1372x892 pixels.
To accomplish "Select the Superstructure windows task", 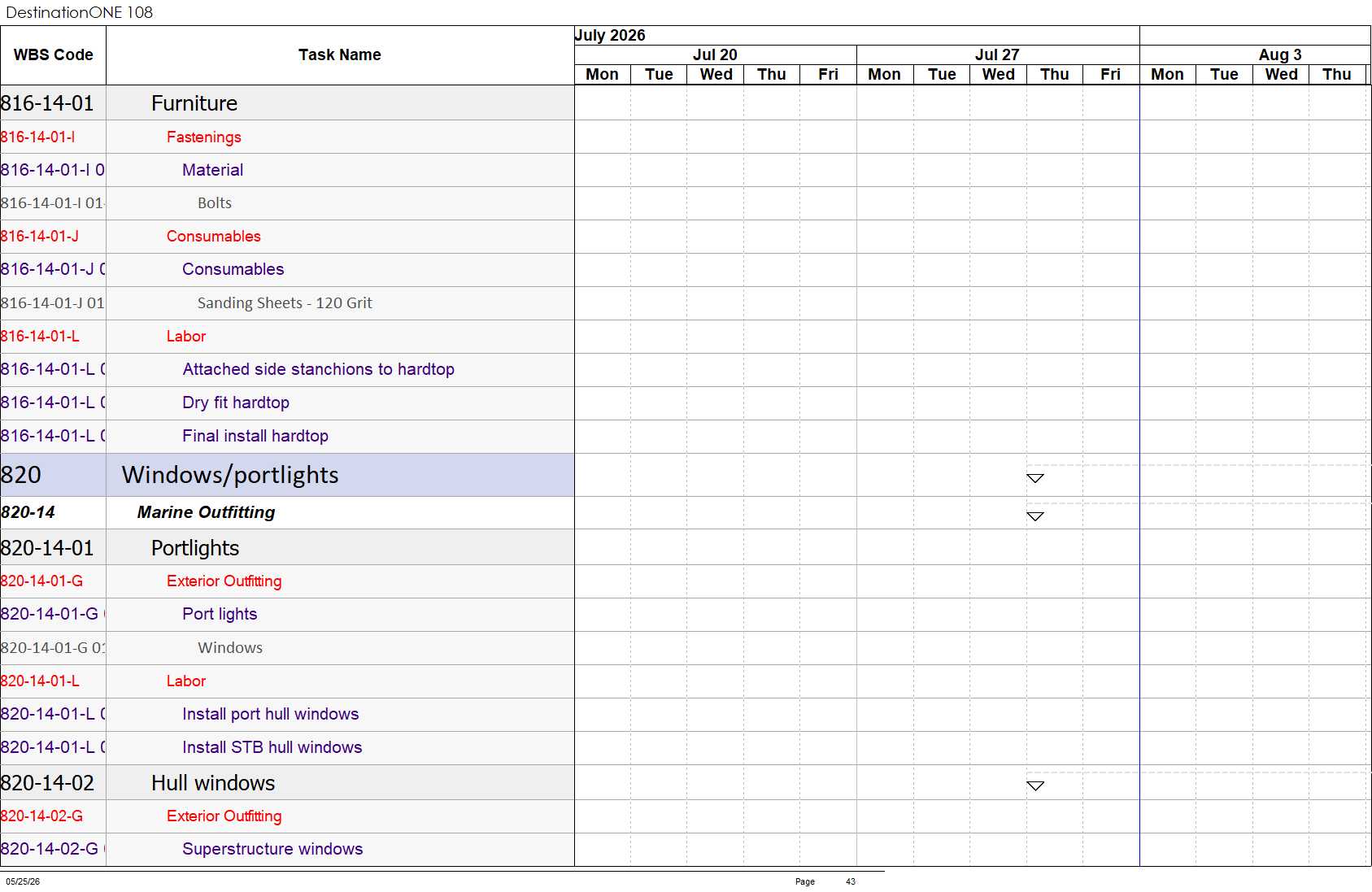I will (272, 849).
